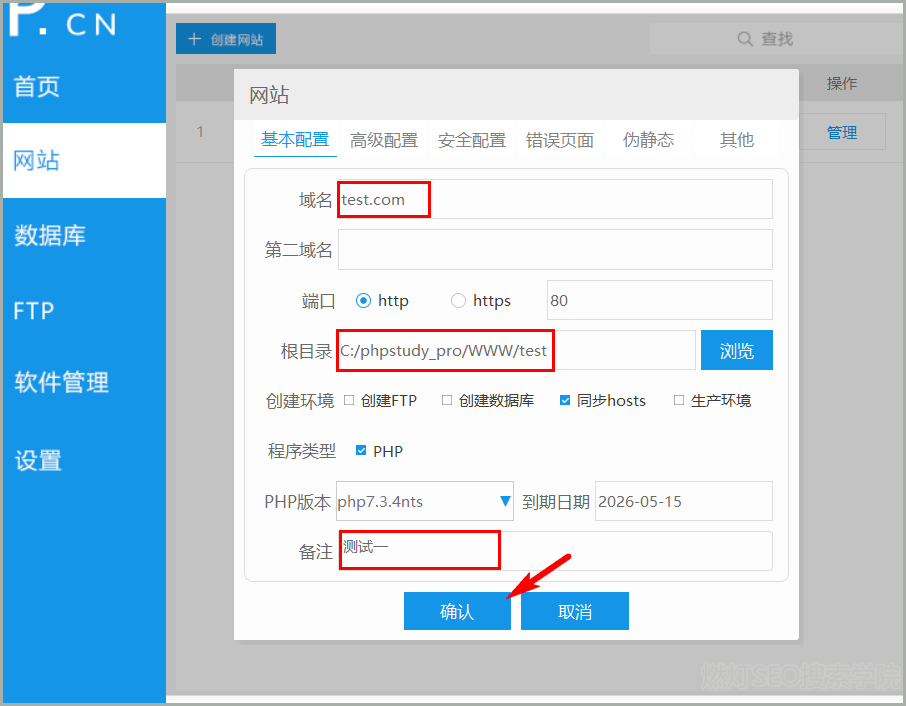Uncheck the PHP program type checkbox

point(361,451)
